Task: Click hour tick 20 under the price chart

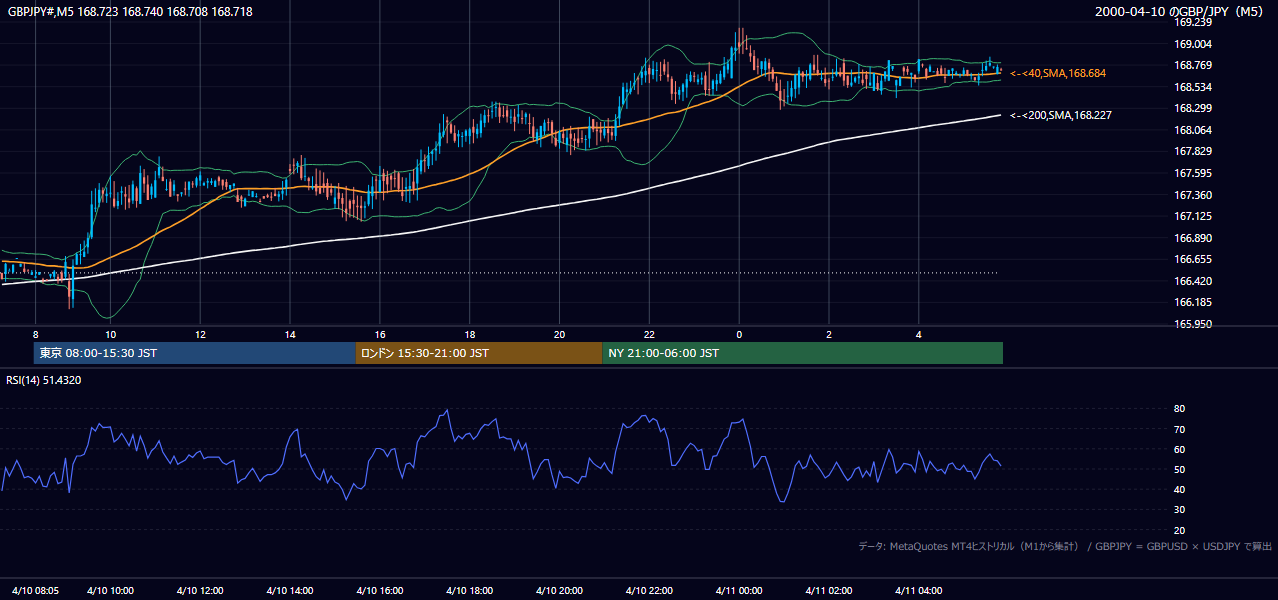Action: click(x=560, y=334)
